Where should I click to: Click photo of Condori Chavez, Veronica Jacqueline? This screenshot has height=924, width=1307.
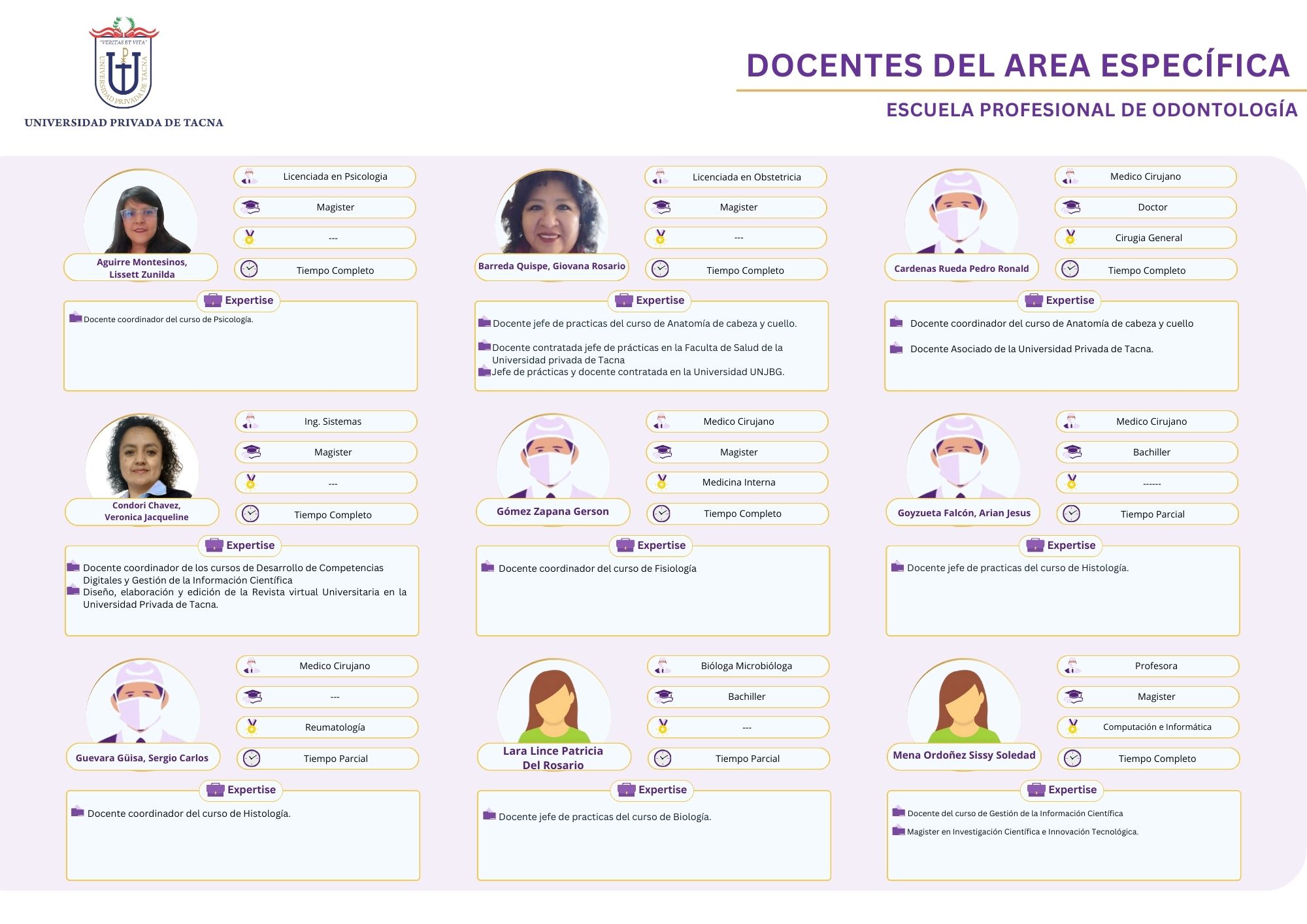click(142, 457)
